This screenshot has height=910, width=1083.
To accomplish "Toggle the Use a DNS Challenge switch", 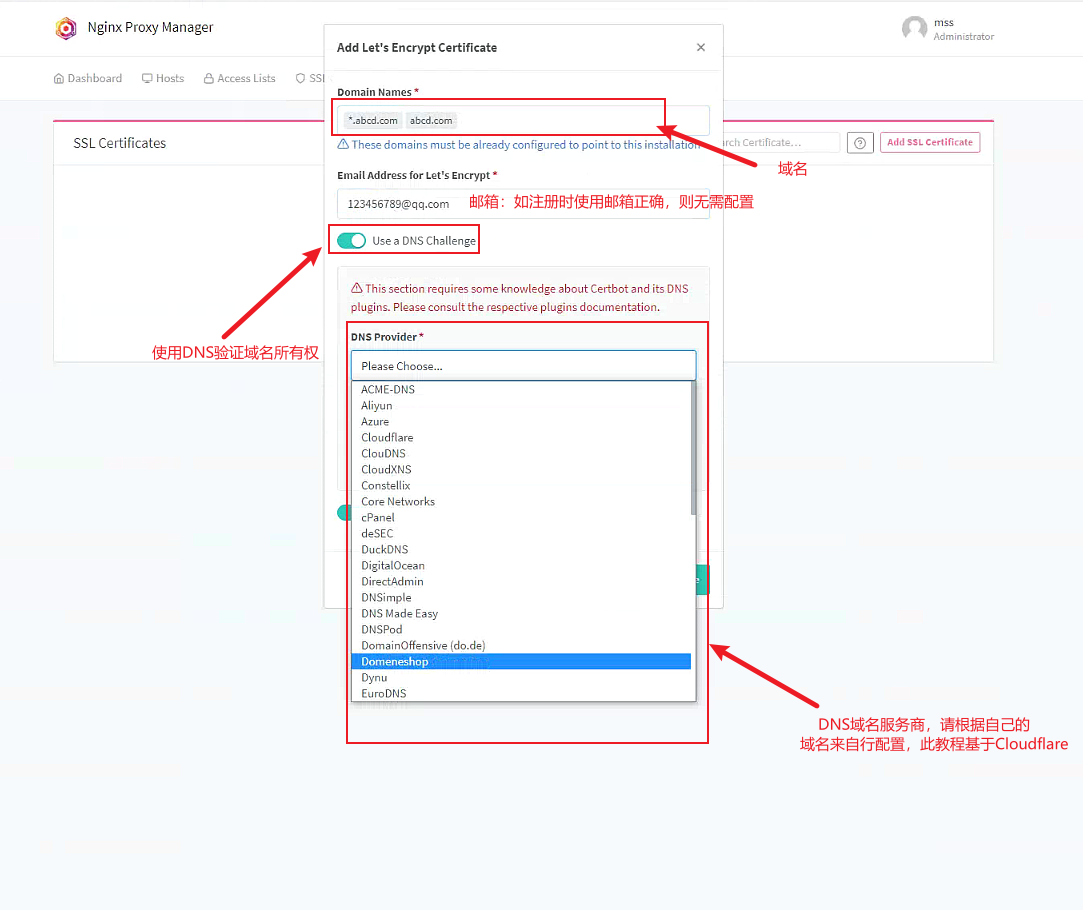I will click(352, 240).
